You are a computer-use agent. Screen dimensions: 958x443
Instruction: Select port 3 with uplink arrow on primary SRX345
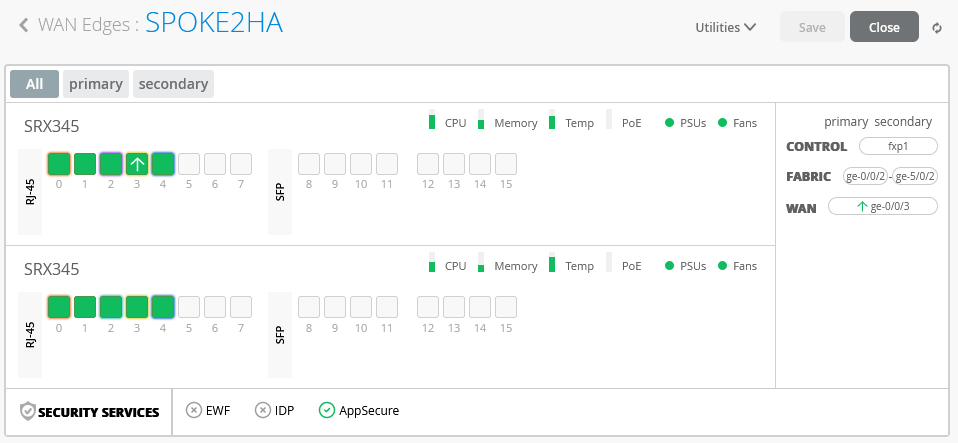click(x=137, y=164)
